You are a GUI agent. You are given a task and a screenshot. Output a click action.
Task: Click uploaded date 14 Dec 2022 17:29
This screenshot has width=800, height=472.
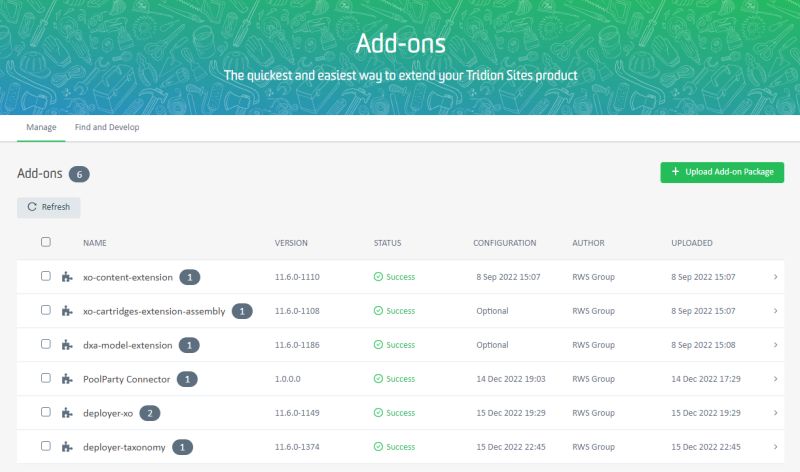(706, 379)
